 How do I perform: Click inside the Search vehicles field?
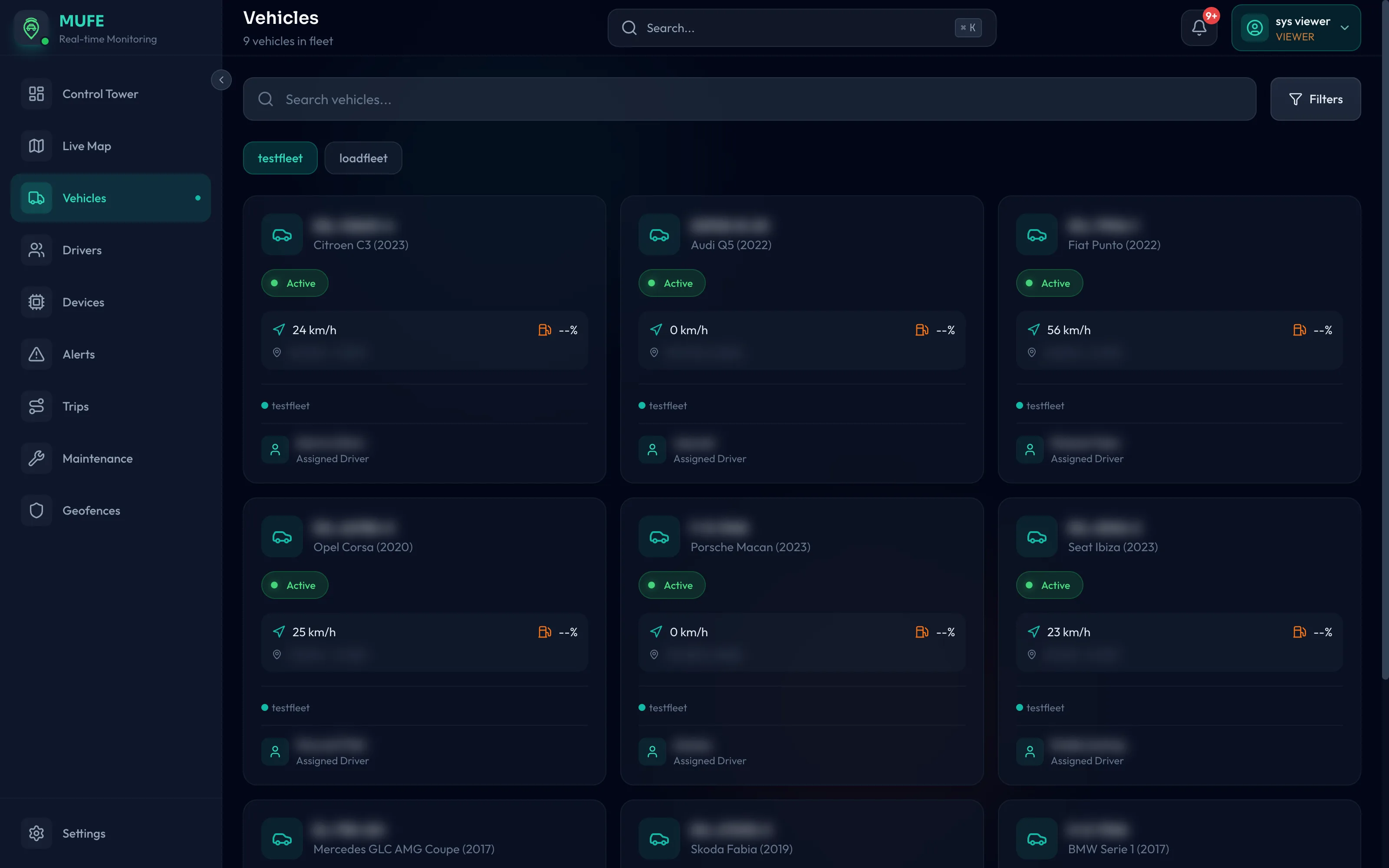tap(749, 99)
